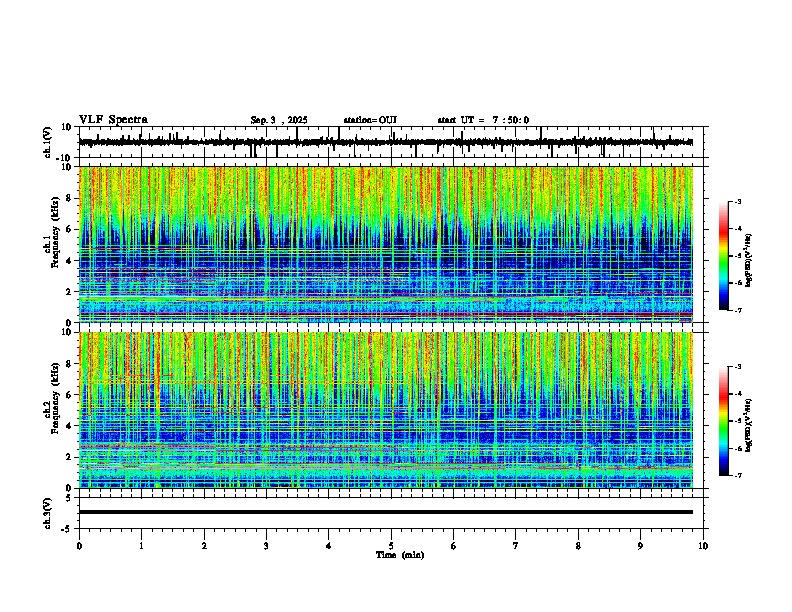The image size is (792, 612).
Task: Click time axis tick label "5"
Action: [x=391, y=546]
